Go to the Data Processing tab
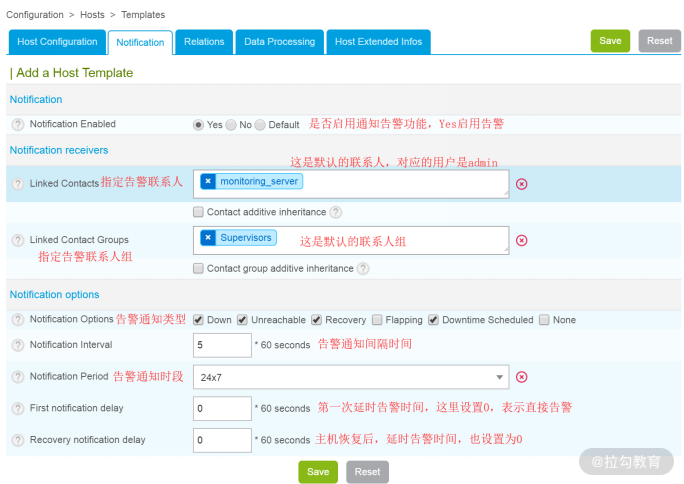The width and height of the screenshot is (684, 484). (280, 42)
